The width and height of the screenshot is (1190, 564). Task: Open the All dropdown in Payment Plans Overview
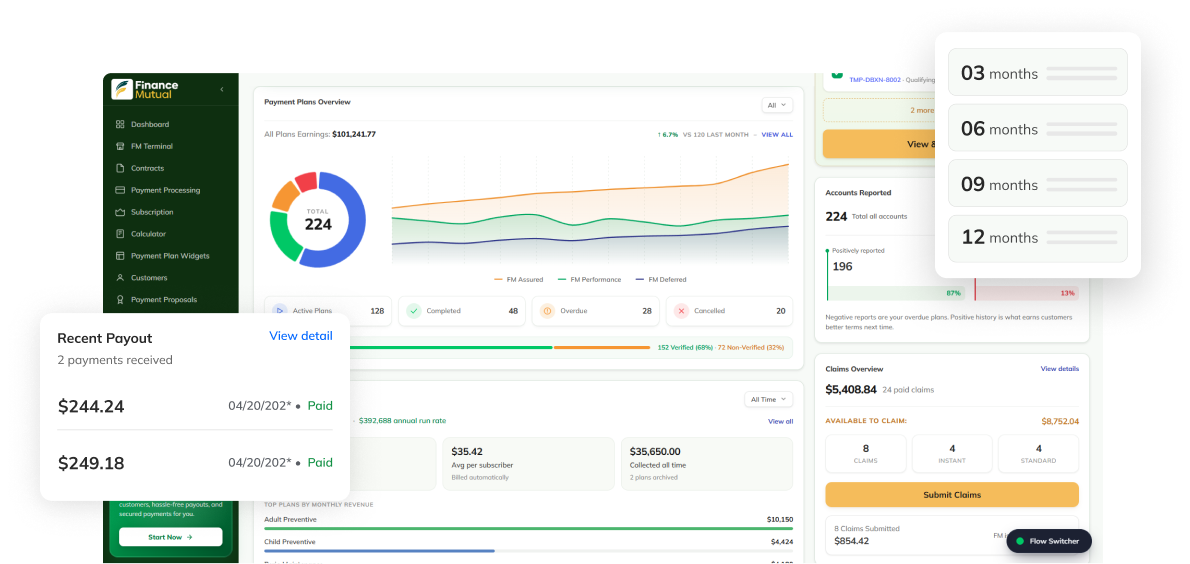tap(777, 106)
